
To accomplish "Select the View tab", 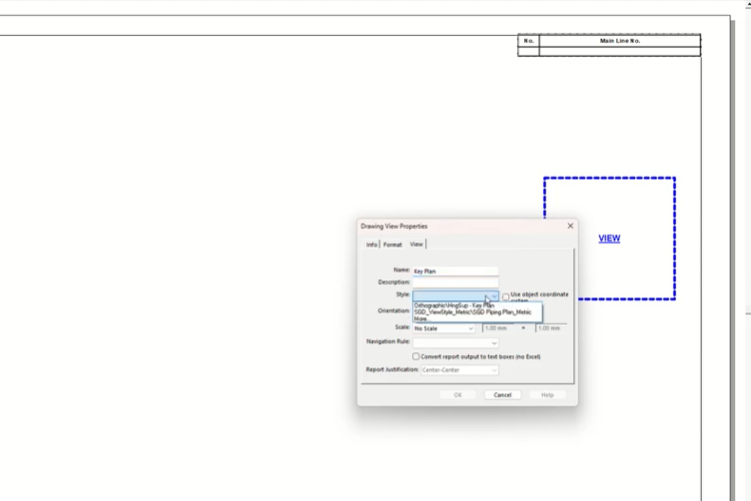I will coord(416,244).
